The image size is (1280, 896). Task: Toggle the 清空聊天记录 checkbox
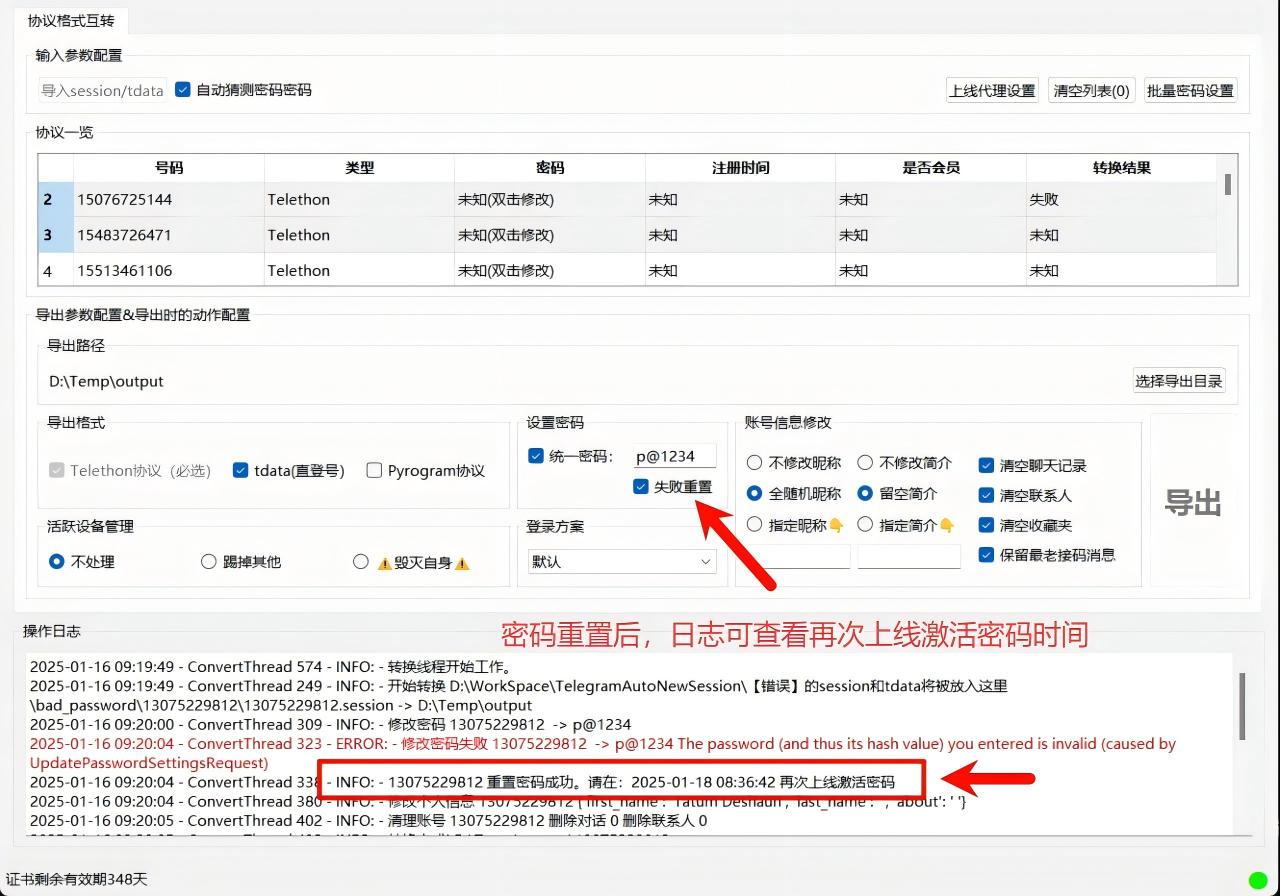click(x=986, y=465)
